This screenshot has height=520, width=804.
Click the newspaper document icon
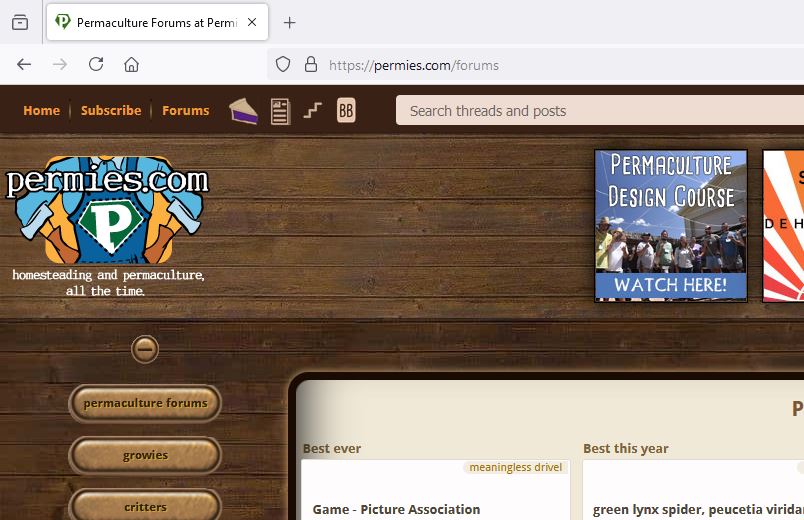pos(280,111)
